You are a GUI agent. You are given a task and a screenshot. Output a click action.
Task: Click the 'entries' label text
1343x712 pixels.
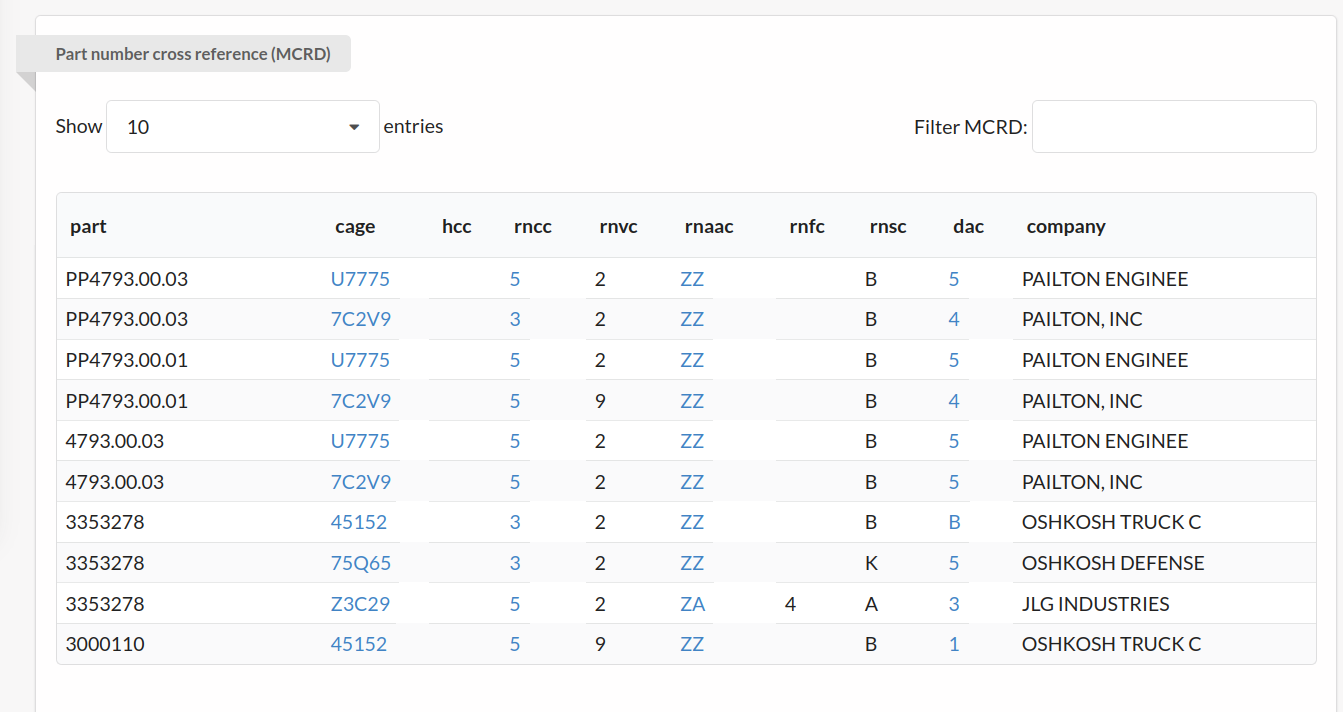click(413, 126)
